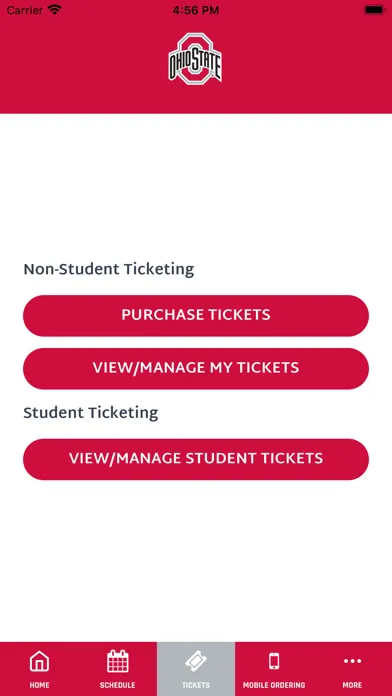Open View/Manage Student Tickets
Image resolution: width=392 pixels, height=696 pixels.
(196, 459)
